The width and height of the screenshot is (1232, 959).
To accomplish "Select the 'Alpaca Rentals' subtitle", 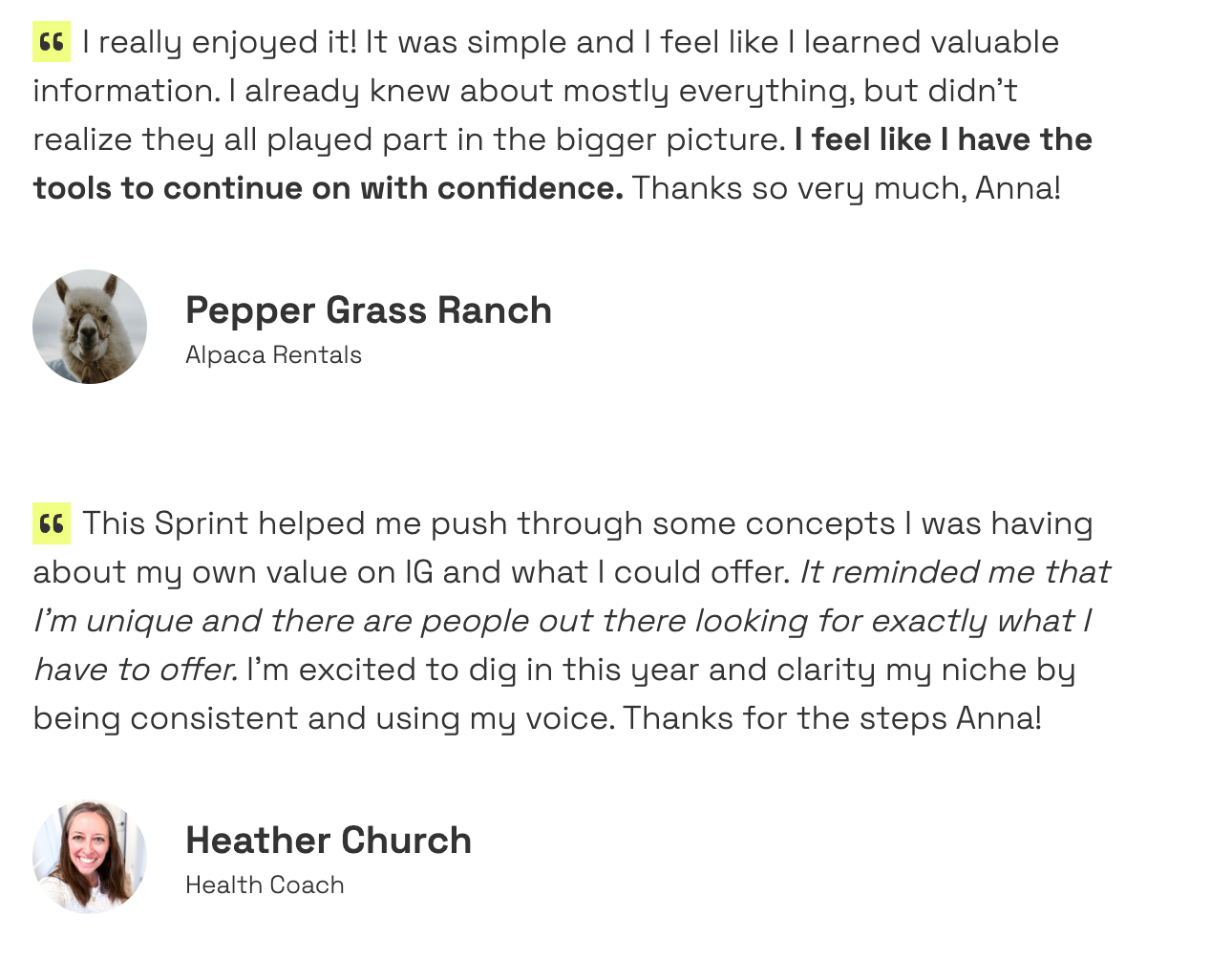I will coord(273,355).
